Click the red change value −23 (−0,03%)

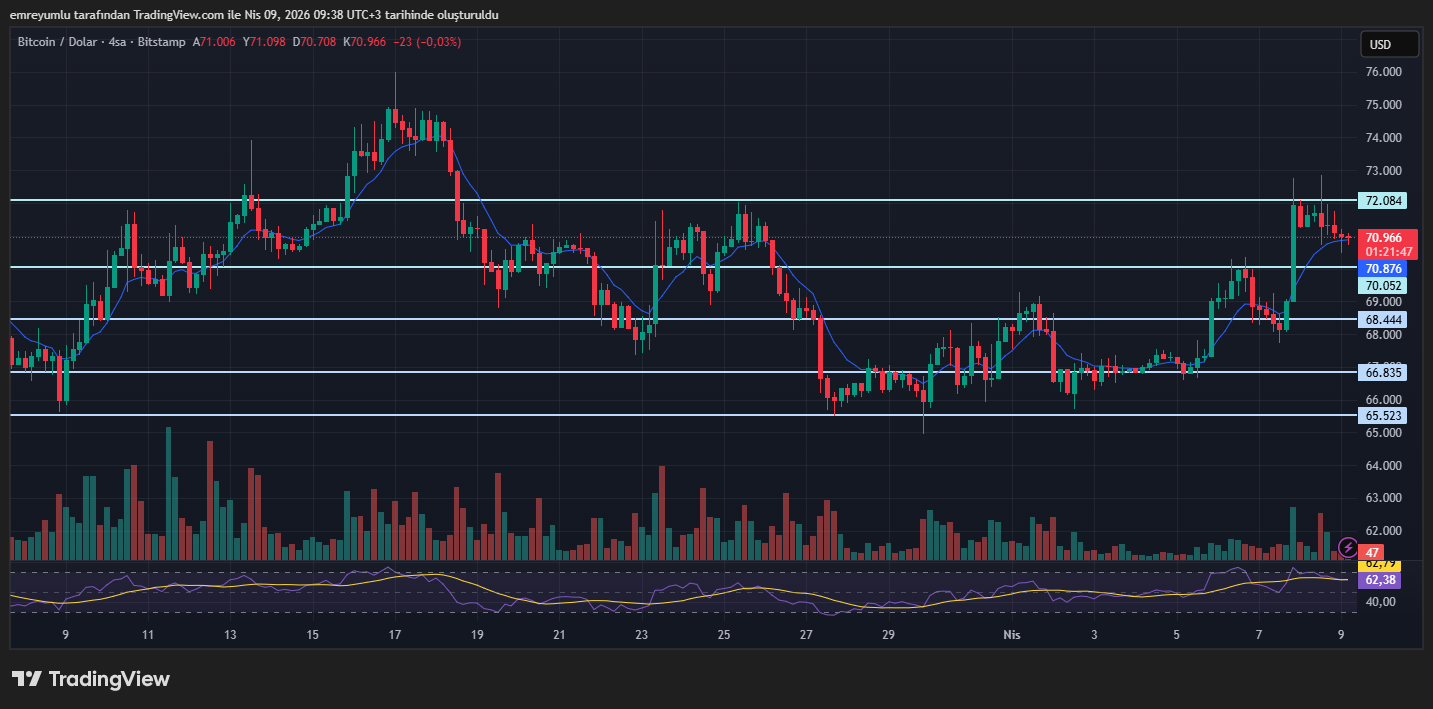point(426,42)
